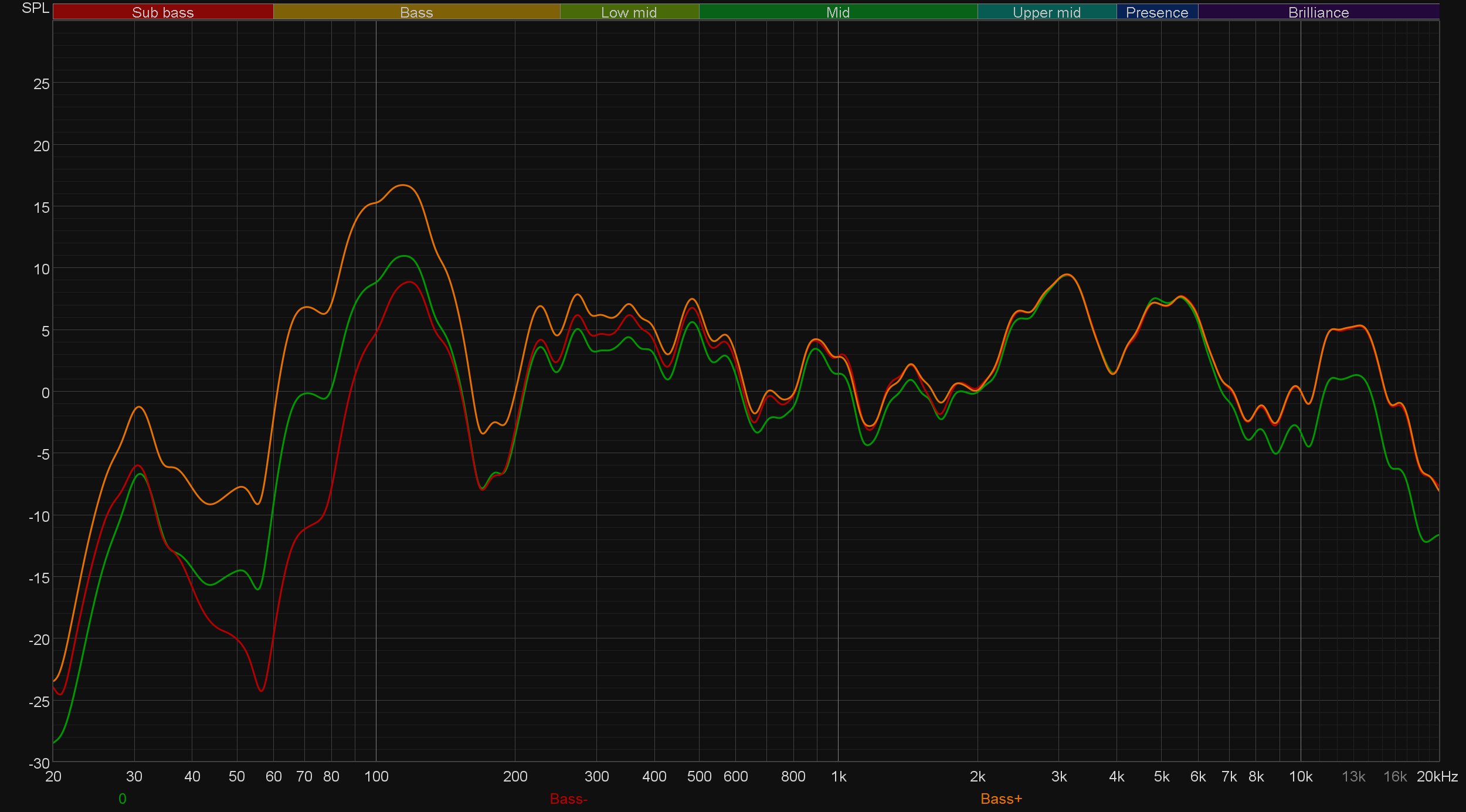Select the Mid band header

pos(837,12)
